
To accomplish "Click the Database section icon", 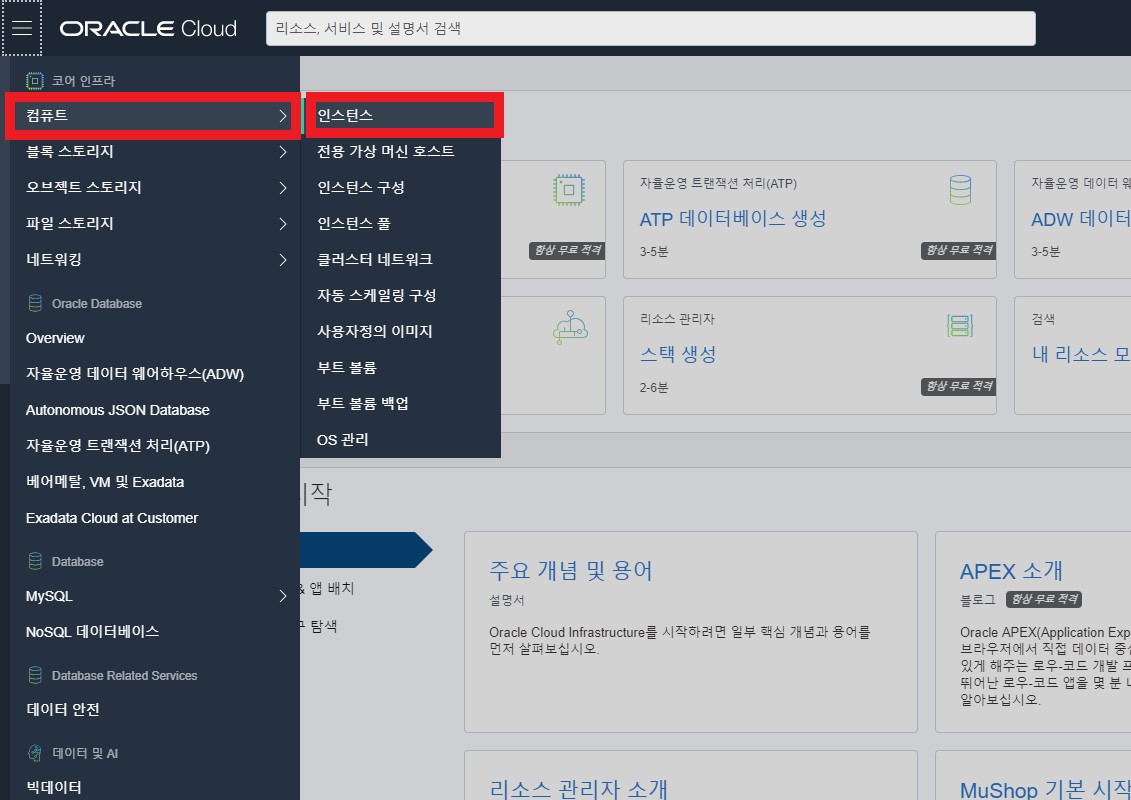I will [x=34, y=561].
